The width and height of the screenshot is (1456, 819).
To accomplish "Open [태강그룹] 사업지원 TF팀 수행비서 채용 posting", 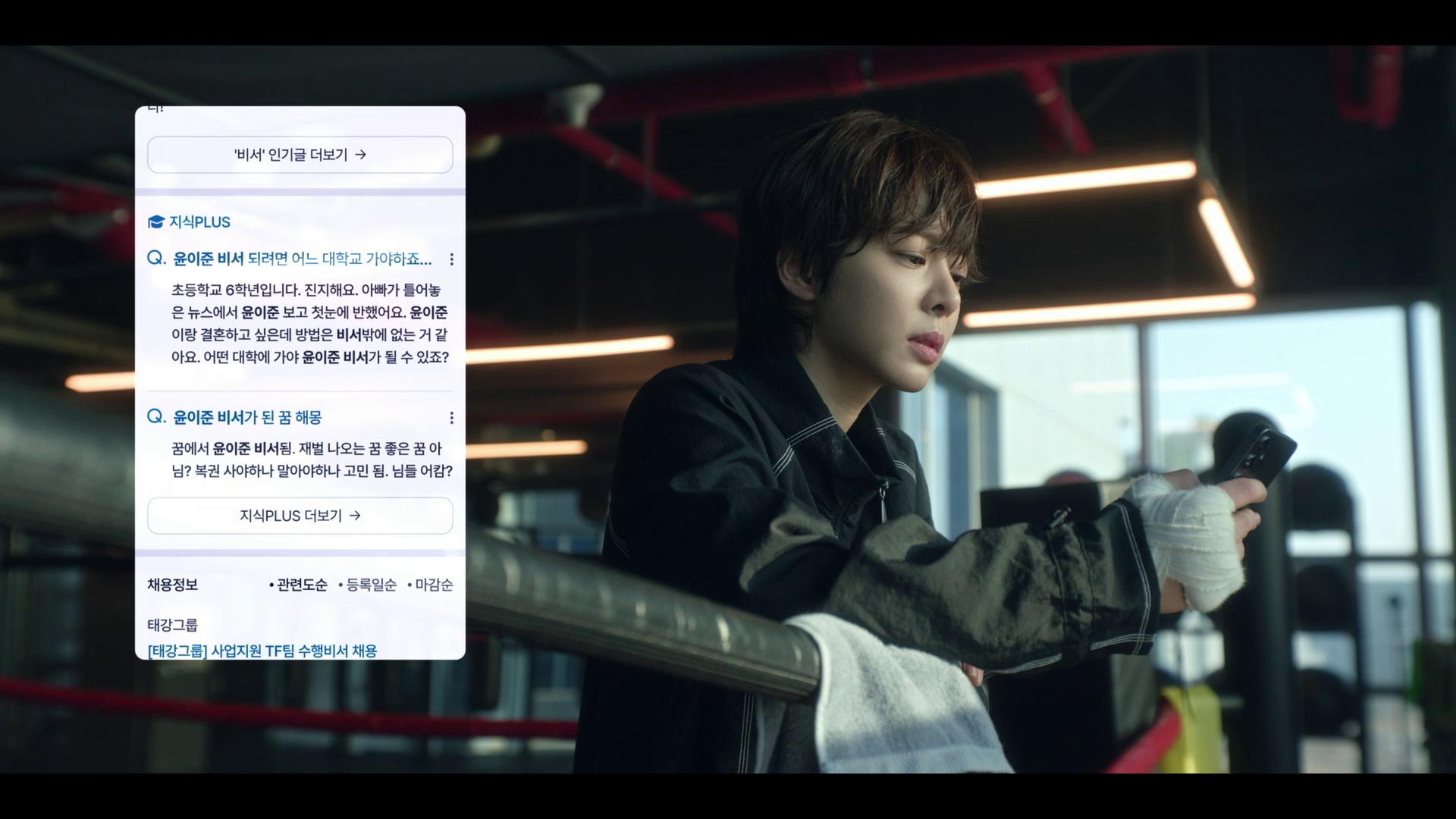I will tap(262, 651).
